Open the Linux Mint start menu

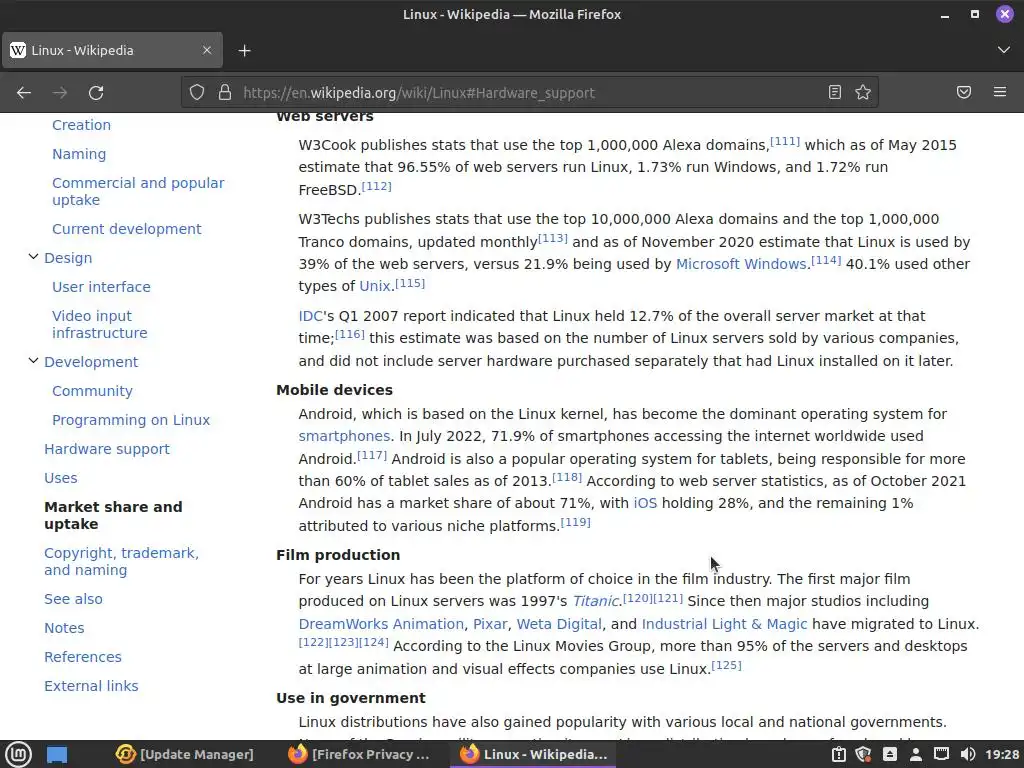18,754
